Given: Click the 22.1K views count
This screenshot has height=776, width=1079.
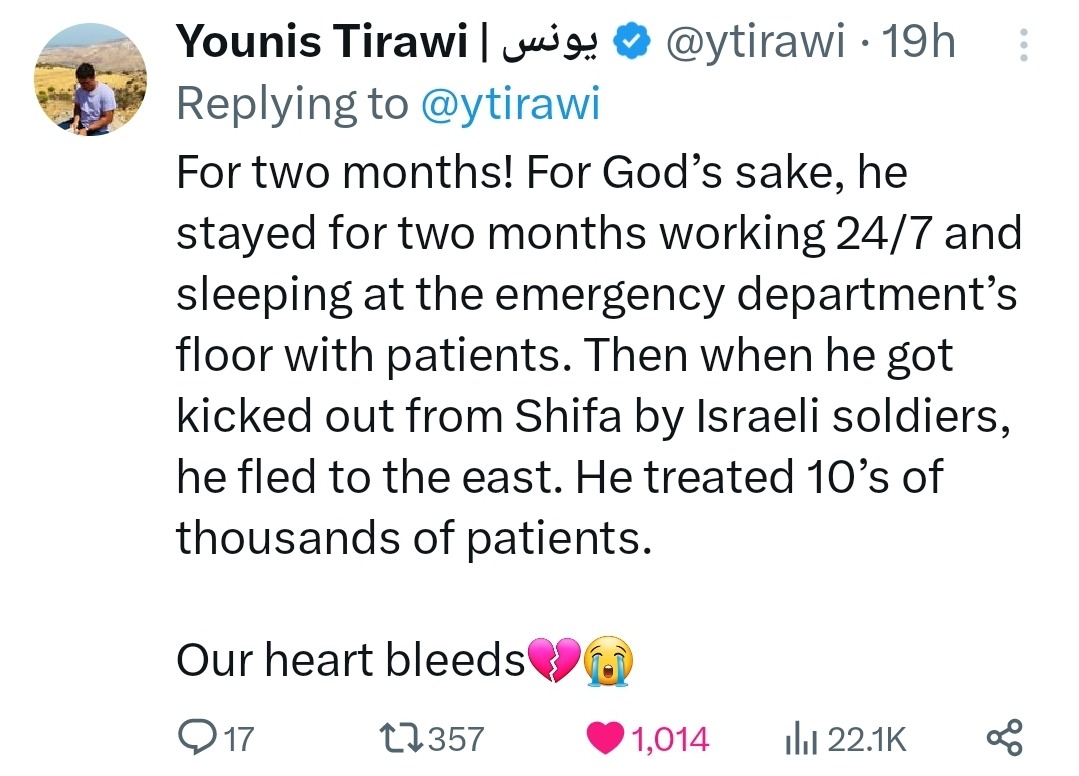Looking at the screenshot, I should tap(867, 740).
